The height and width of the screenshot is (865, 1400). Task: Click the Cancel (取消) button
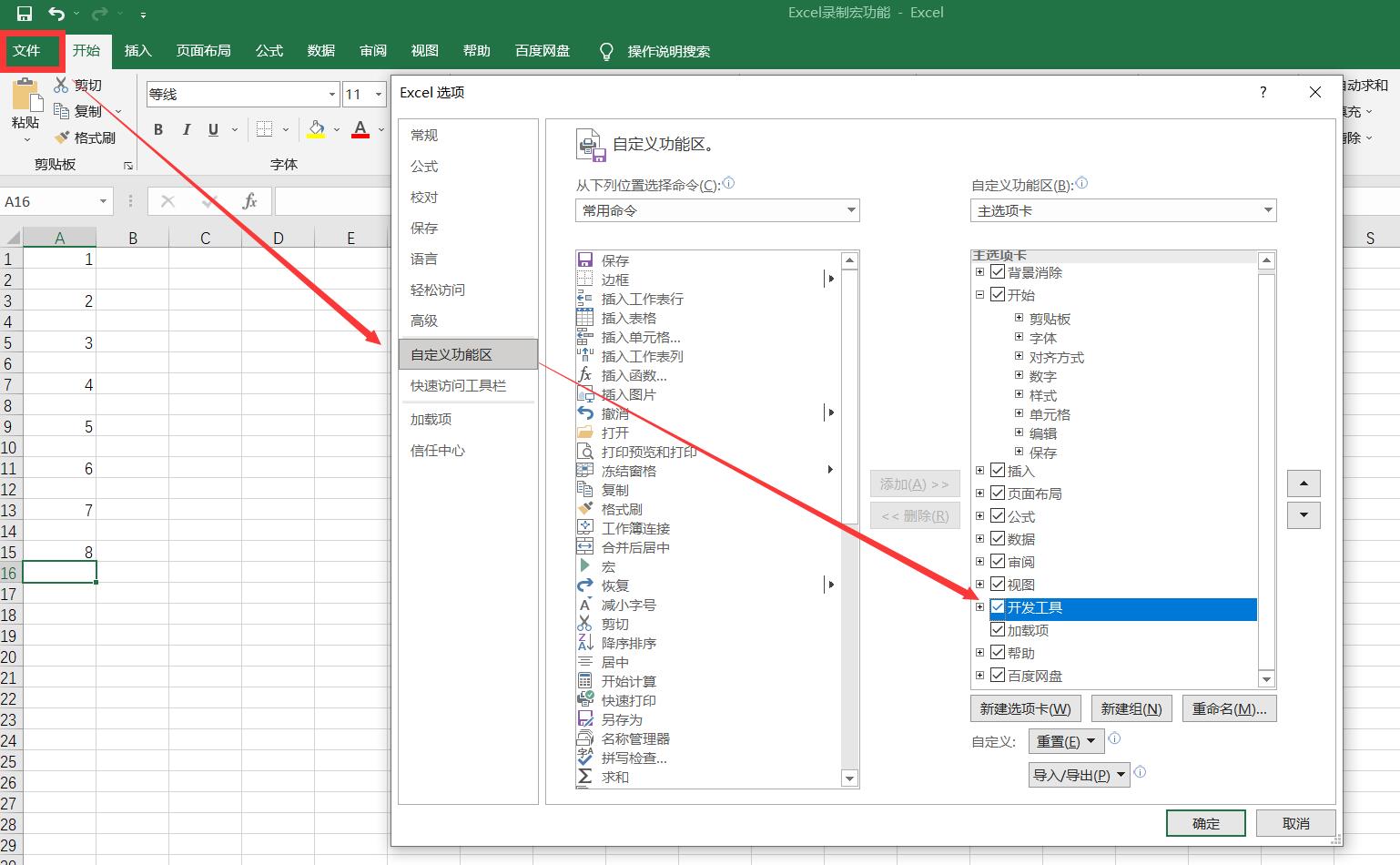pyautogui.click(x=1295, y=823)
